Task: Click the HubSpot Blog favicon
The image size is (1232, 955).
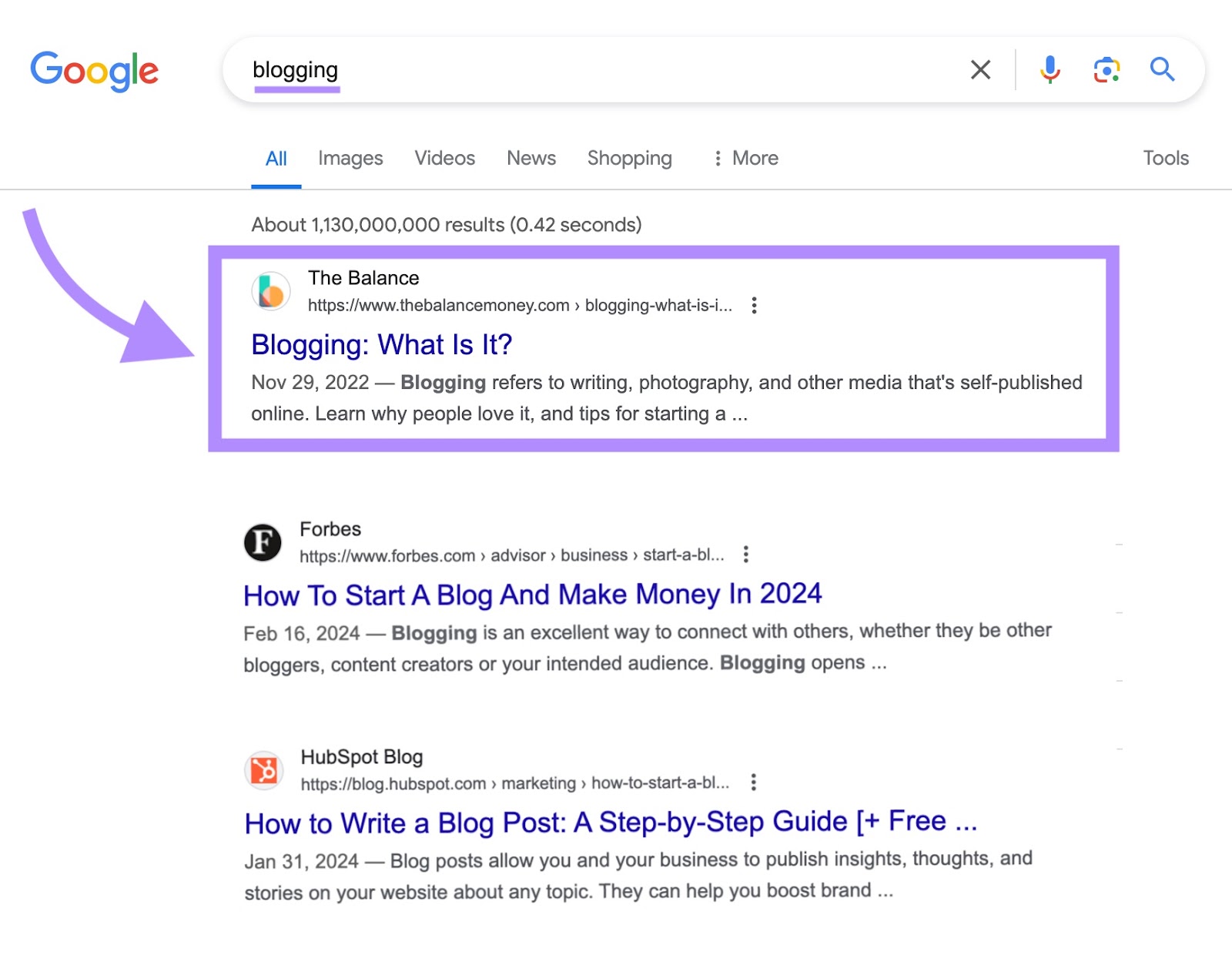Action: [263, 770]
